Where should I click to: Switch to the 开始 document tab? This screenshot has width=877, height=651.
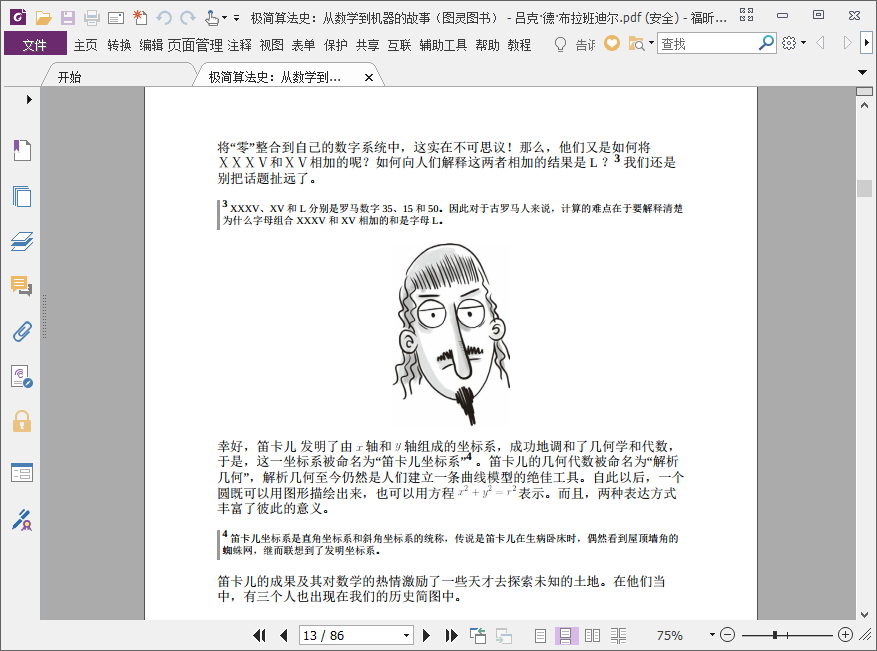[119, 77]
